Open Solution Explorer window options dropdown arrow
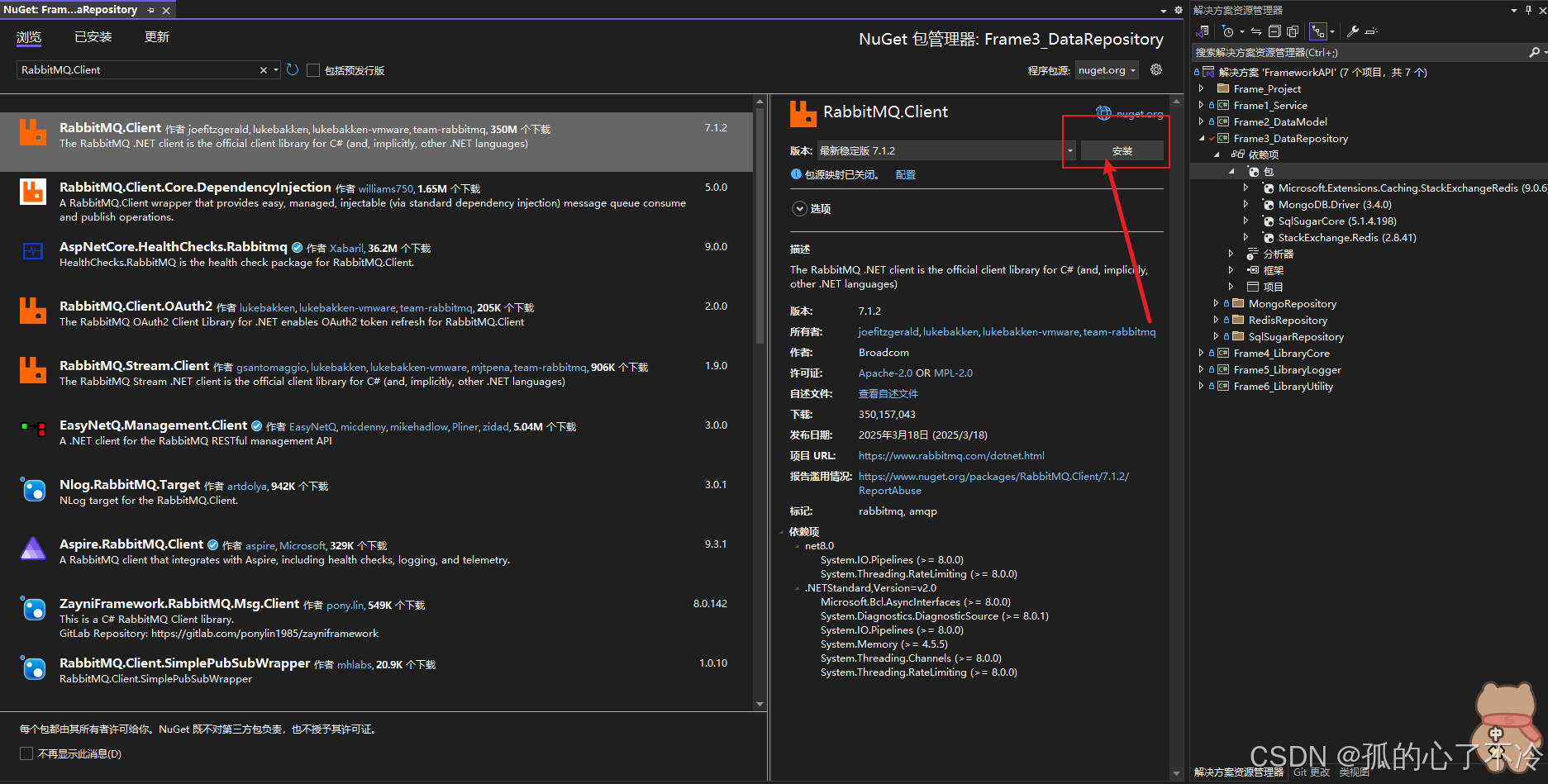This screenshot has height=784, width=1548. (1514, 10)
